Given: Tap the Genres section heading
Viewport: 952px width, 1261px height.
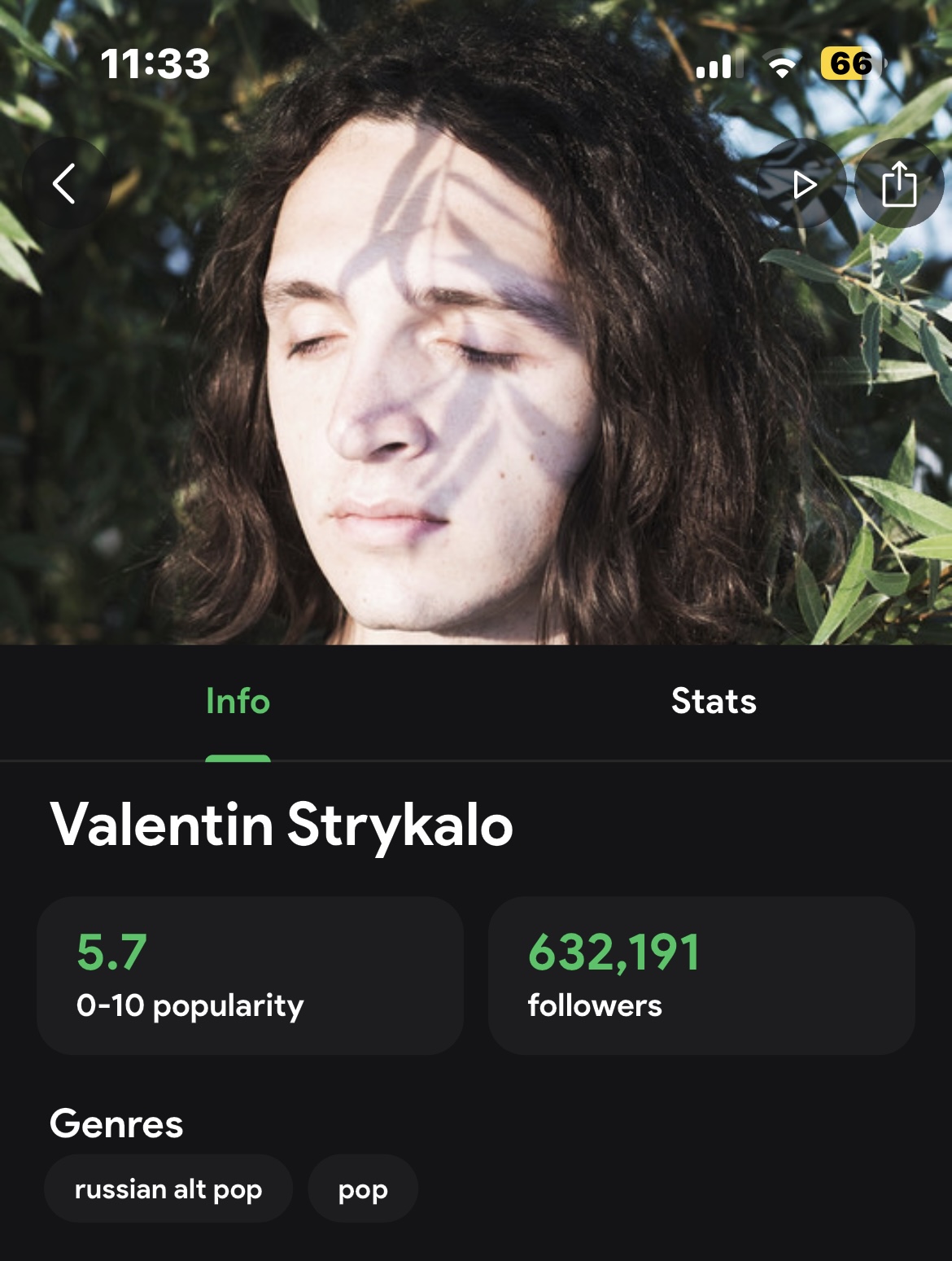Looking at the screenshot, I should (x=116, y=1124).
